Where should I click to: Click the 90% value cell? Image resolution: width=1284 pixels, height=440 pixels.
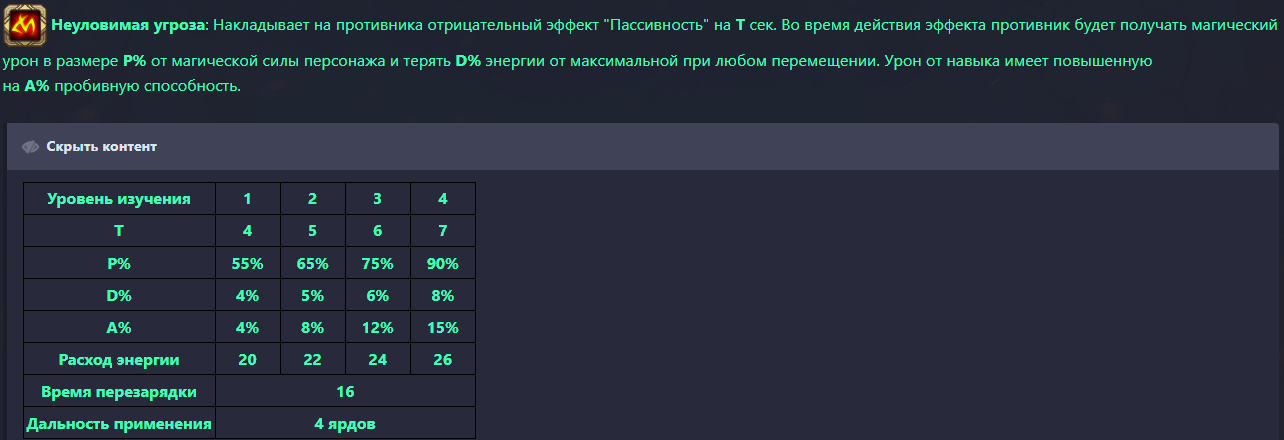pos(442,264)
